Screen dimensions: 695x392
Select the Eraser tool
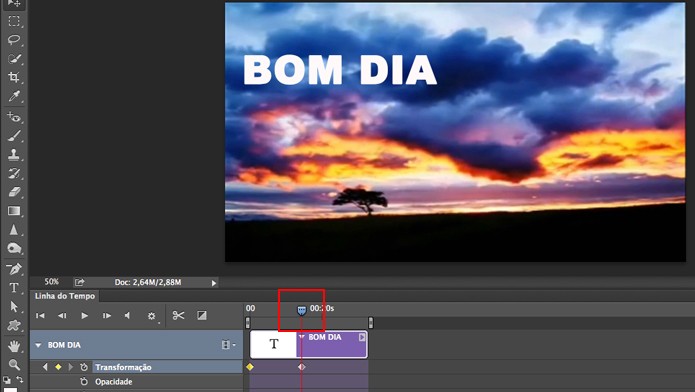click(14, 192)
